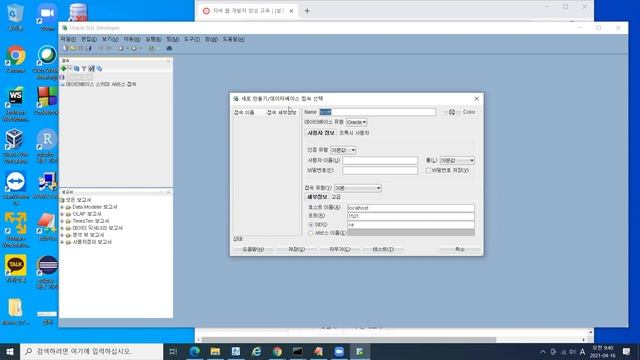
Task: Switch to the 프록시 사용자 tab
Action: (x=354, y=133)
